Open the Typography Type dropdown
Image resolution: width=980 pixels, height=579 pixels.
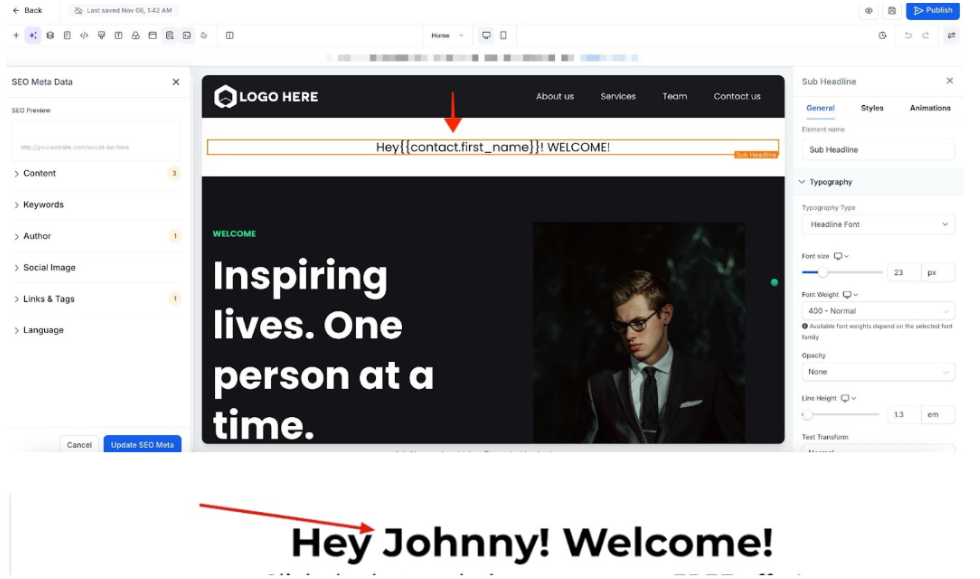(878, 225)
